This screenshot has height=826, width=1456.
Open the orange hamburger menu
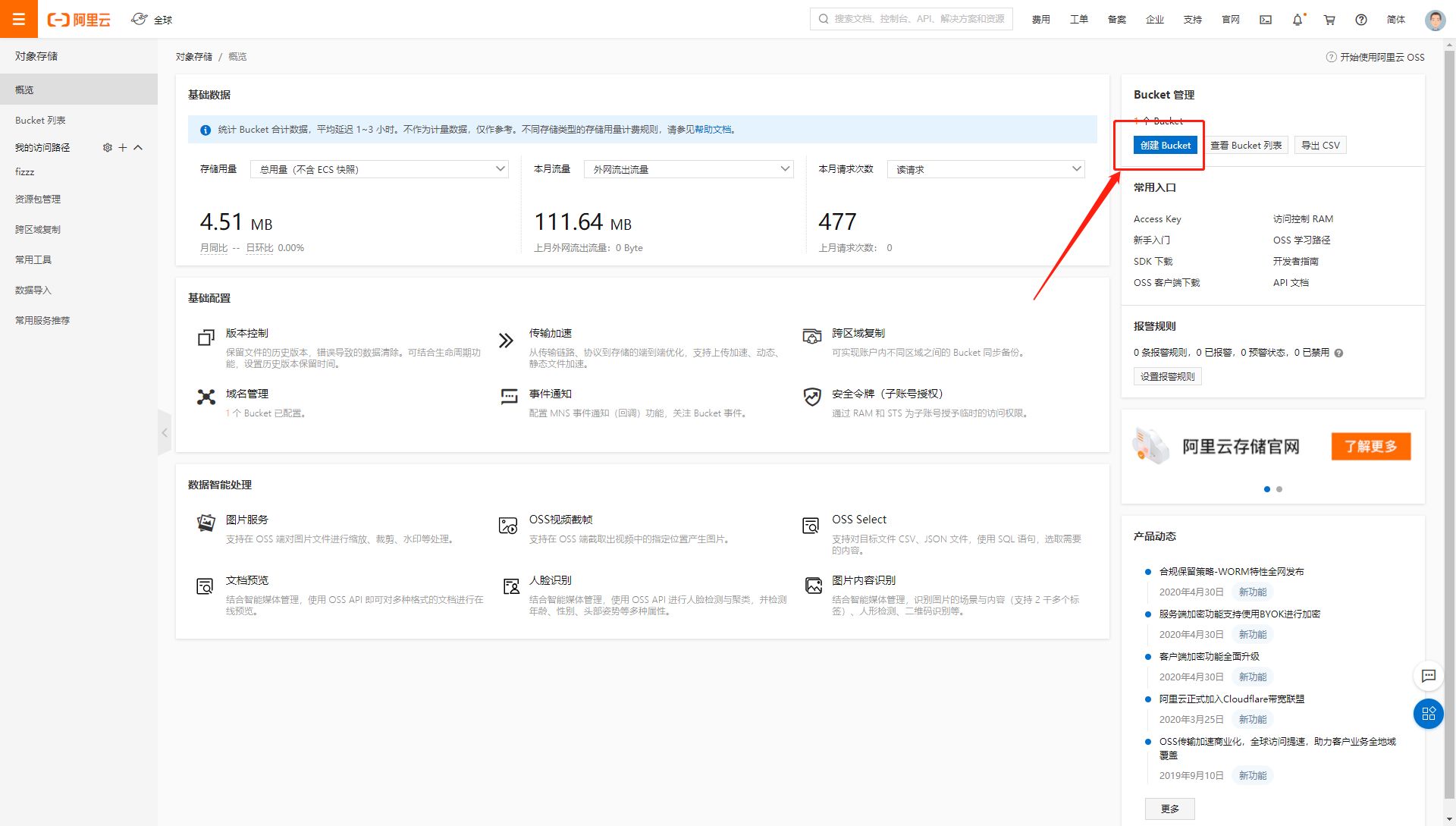(x=19, y=19)
